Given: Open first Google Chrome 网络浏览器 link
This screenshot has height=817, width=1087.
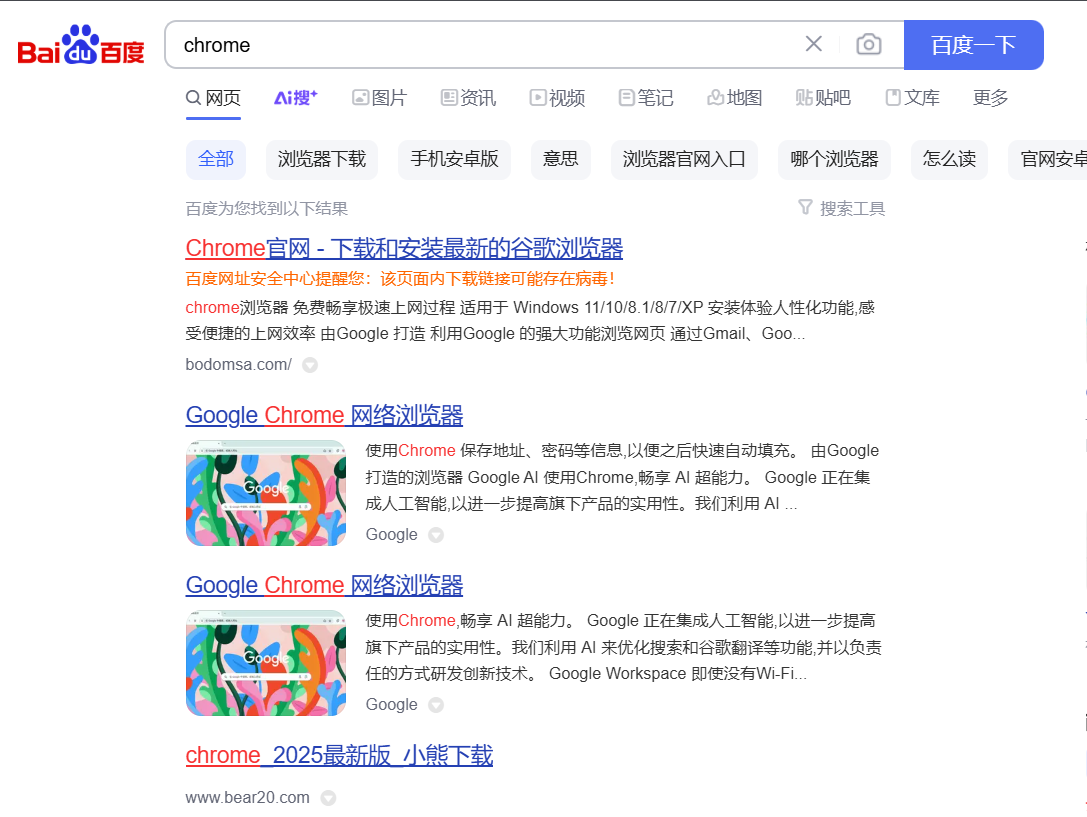Looking at the screenshot, I should pyautogui.click(x=324, y=415).
